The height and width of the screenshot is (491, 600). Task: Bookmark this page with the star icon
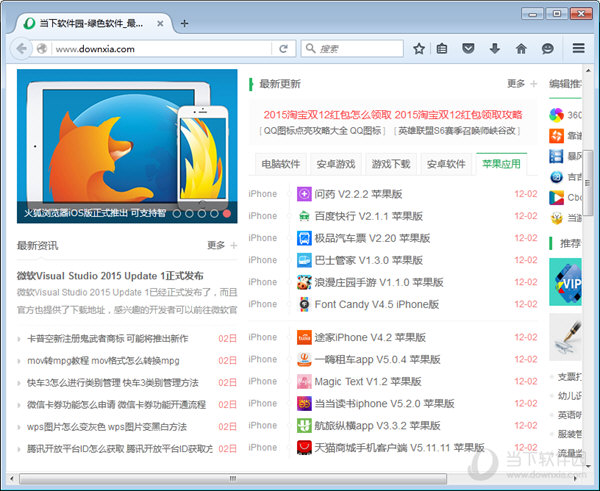[x=419, y=48]
